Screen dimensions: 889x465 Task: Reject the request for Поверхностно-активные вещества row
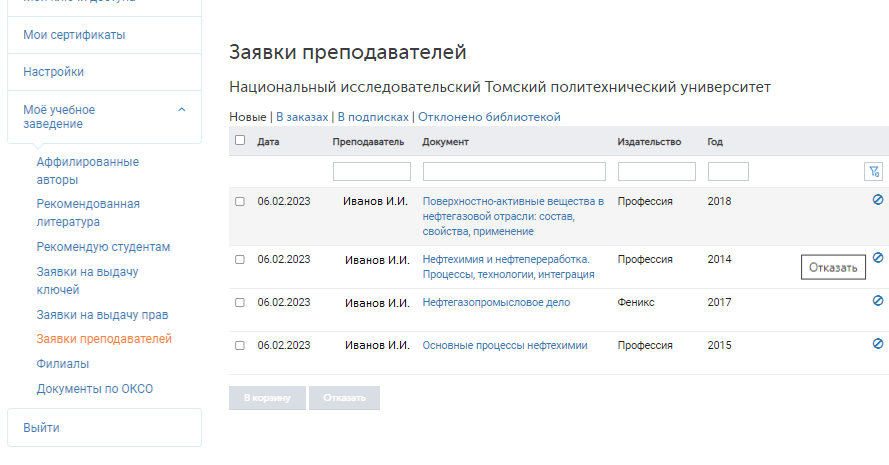coord(878,200)
